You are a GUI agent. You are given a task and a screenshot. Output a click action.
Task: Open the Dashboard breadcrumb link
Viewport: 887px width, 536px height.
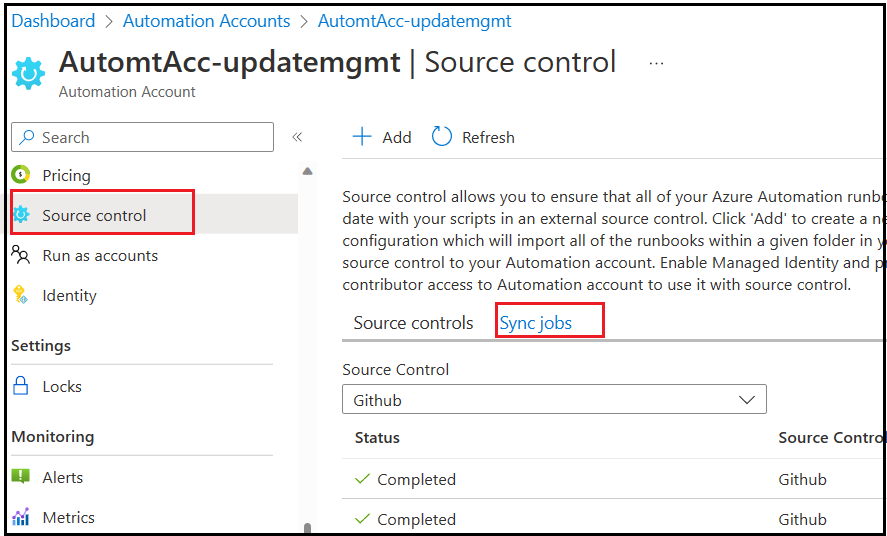(x=53, y=21)
